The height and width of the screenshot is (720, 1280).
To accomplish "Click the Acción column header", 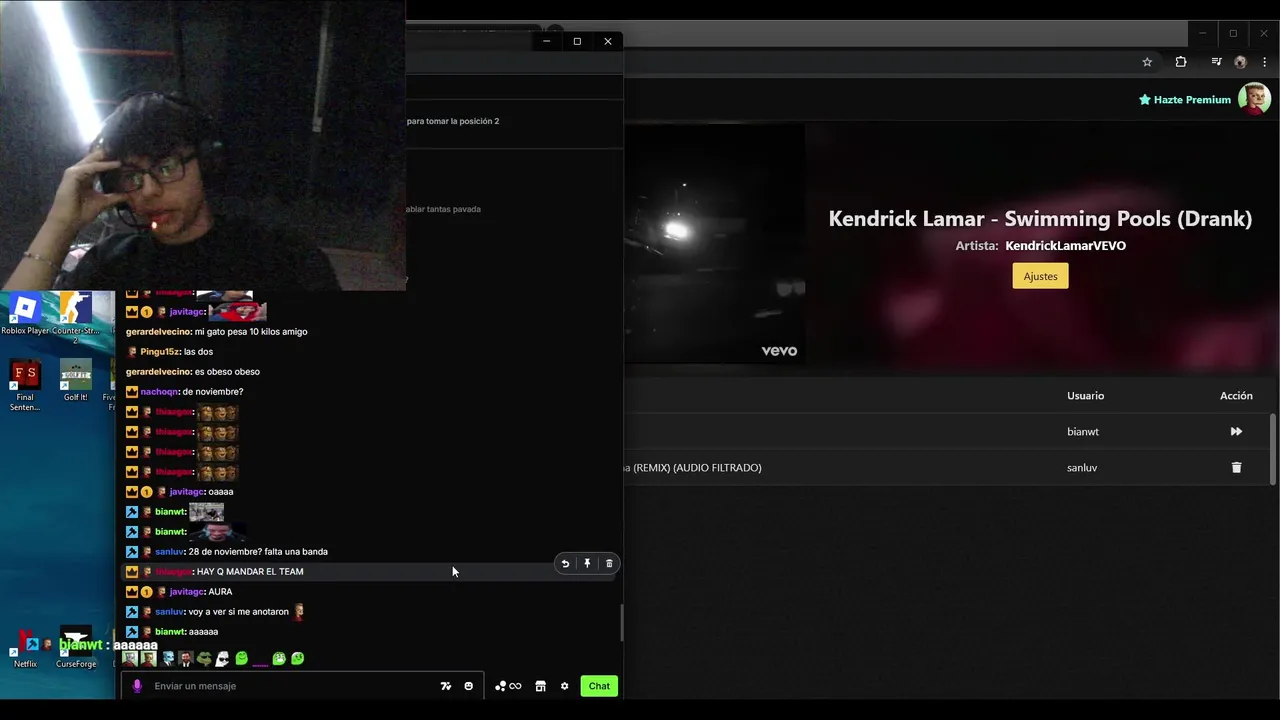I will click(x=1236, y=396).
